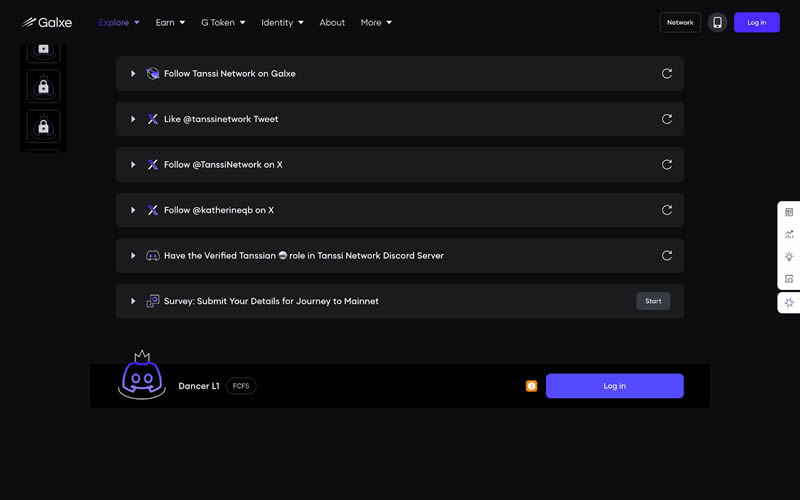The image size is (800, 500).
Task: Click the FCFS tag beside Dancer L1
Action: pyautogui.click(x=241, y=386)
